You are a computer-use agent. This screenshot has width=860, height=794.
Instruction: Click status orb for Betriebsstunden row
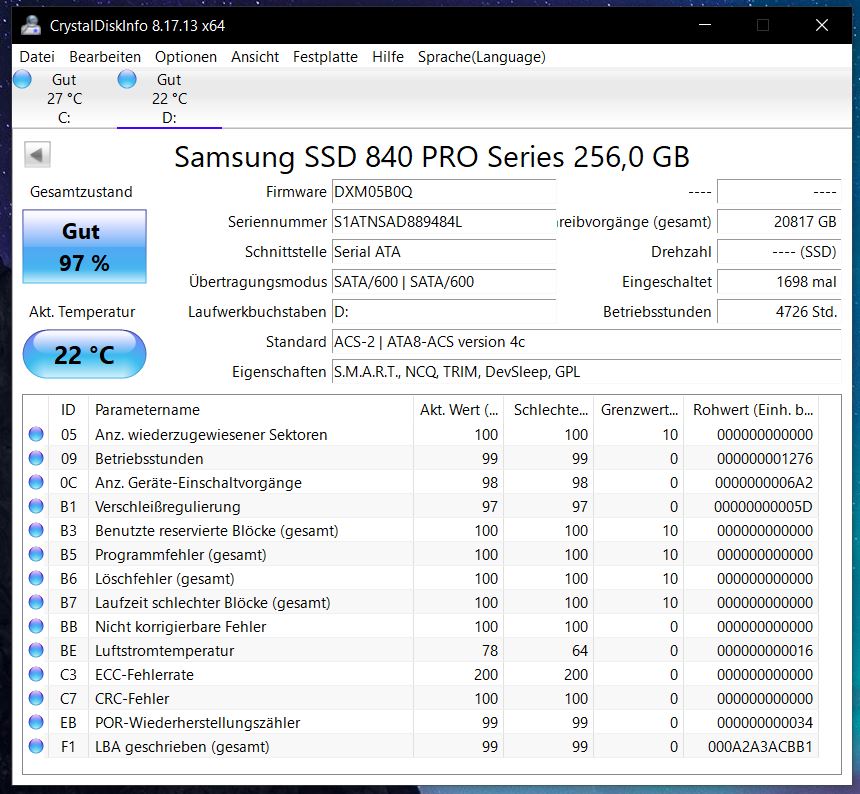[x=36, y=458]
